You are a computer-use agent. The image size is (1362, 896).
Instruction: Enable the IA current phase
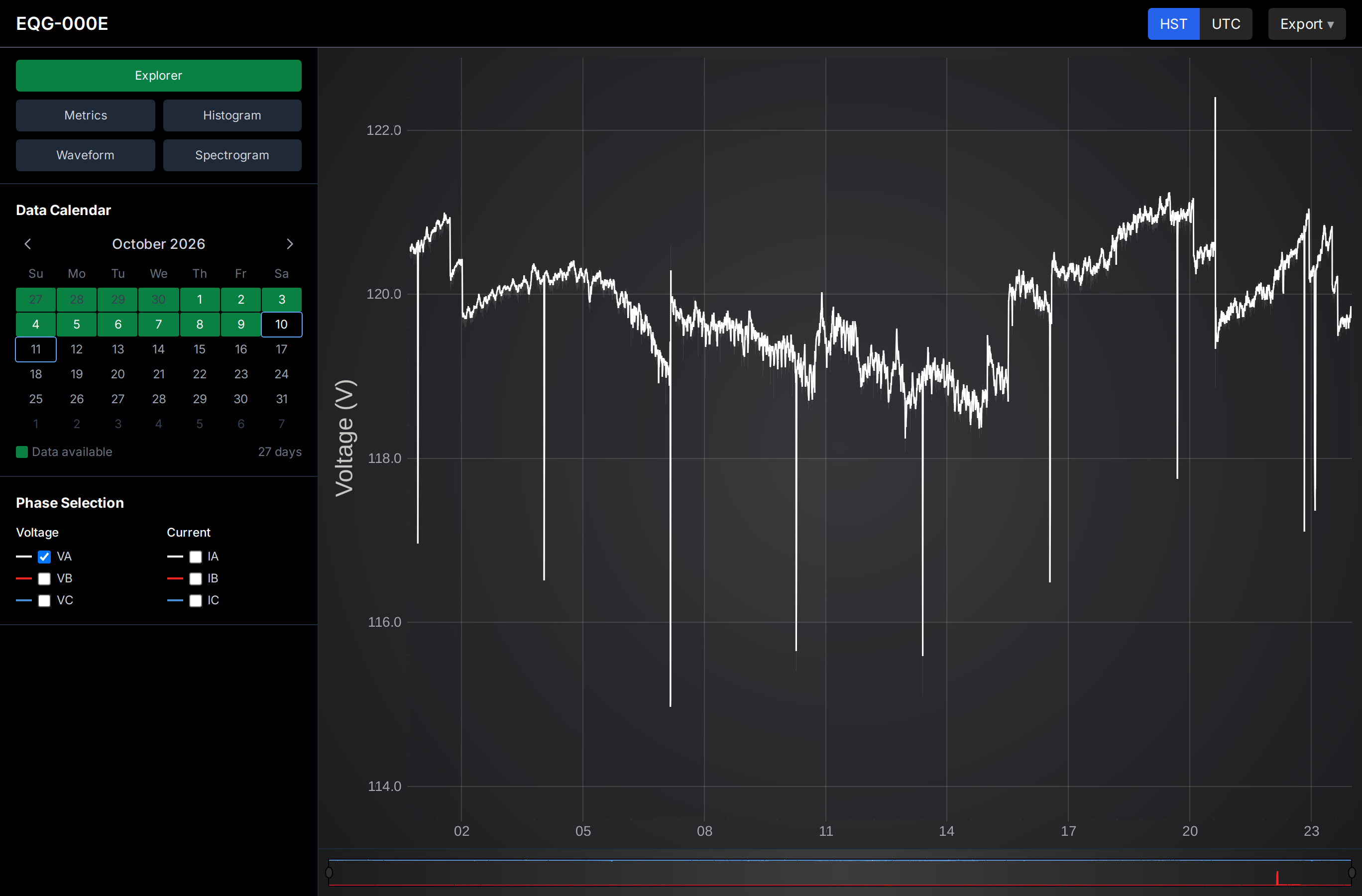point(195,557)
